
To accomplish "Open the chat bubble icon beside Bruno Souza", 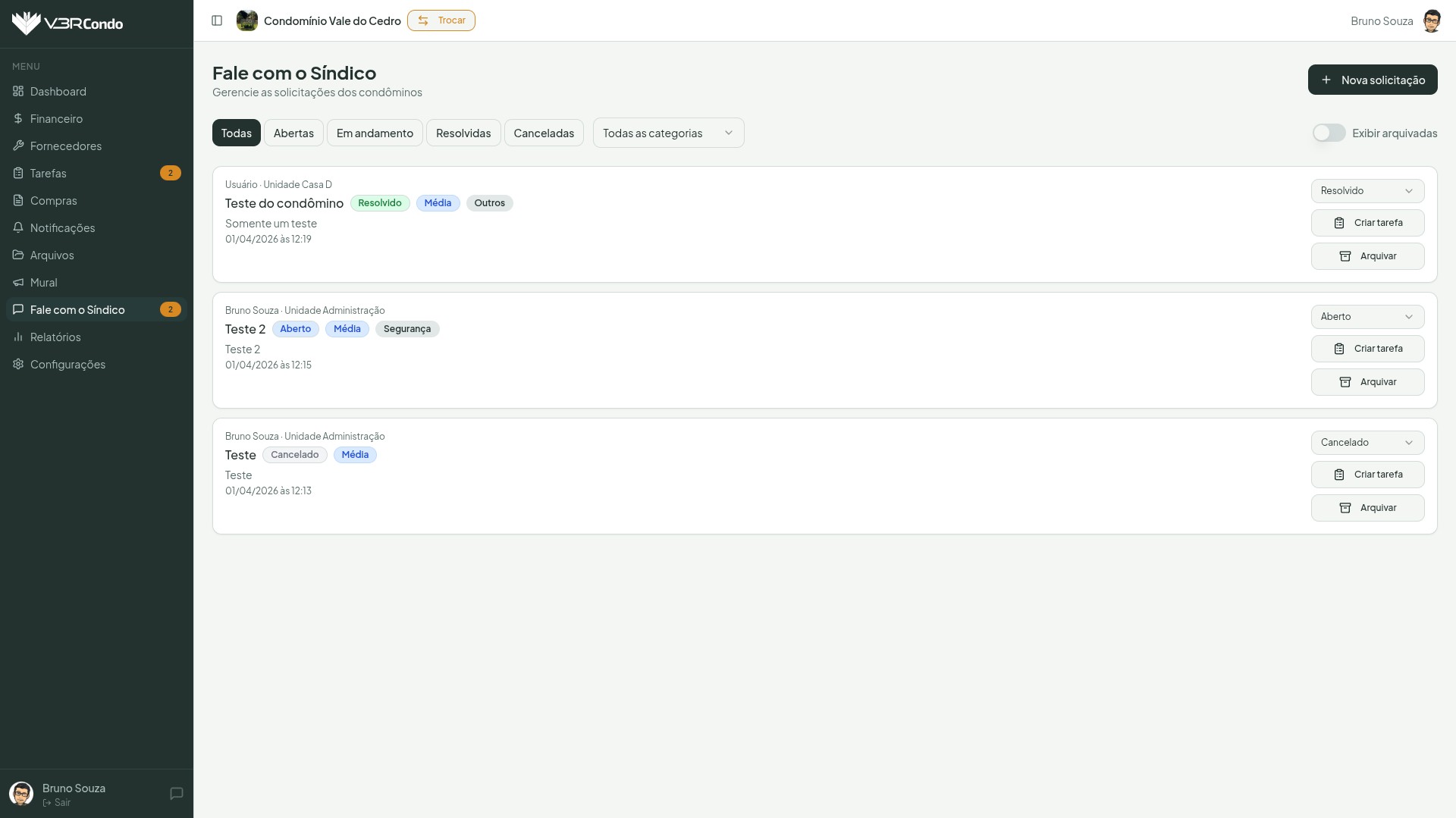I will [177, 794].
